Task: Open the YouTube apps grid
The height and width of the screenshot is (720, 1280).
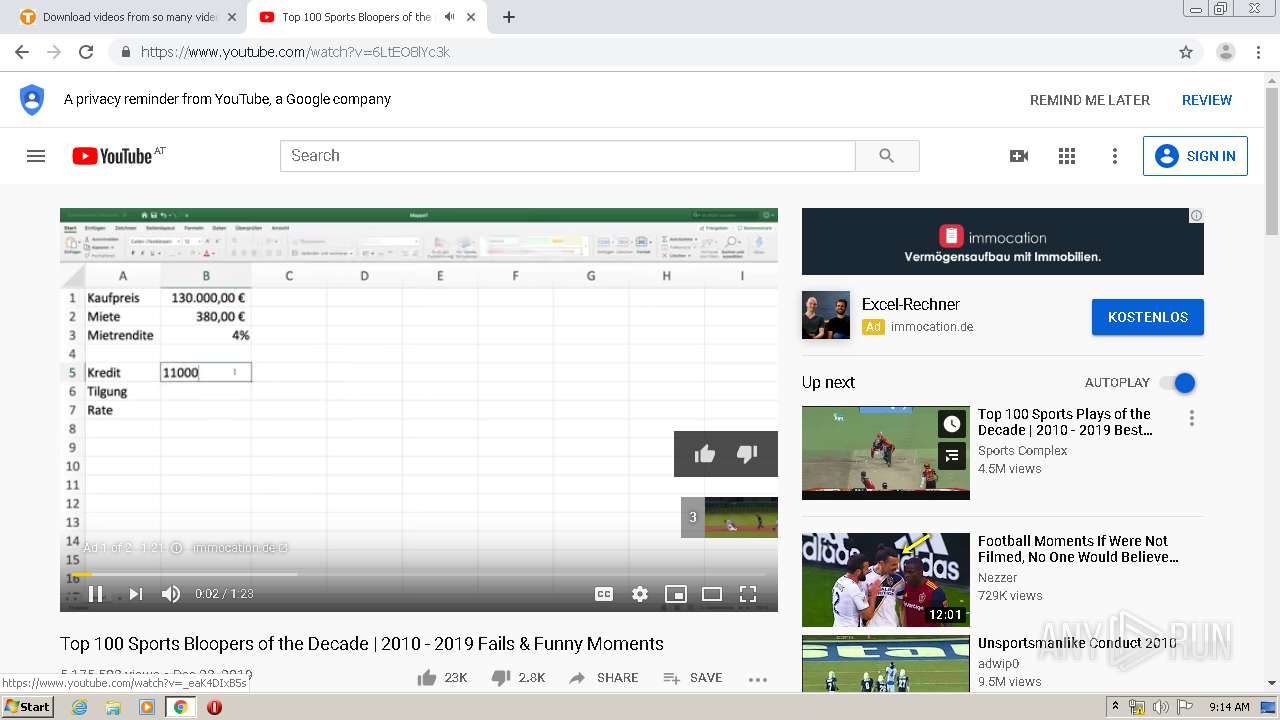Action: [x=1067, y=156]
